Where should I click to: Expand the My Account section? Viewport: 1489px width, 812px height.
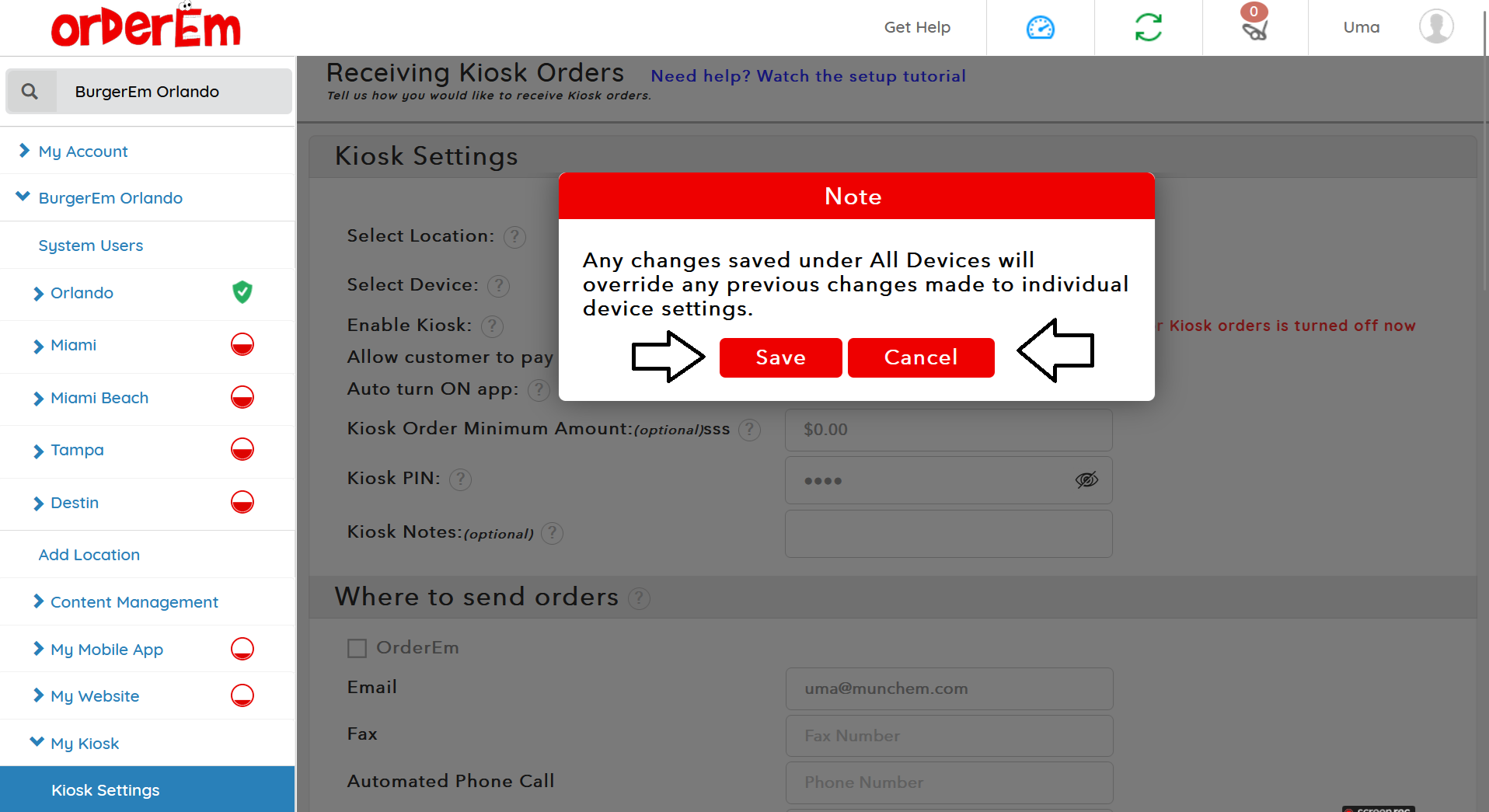(x=82, y=152)
